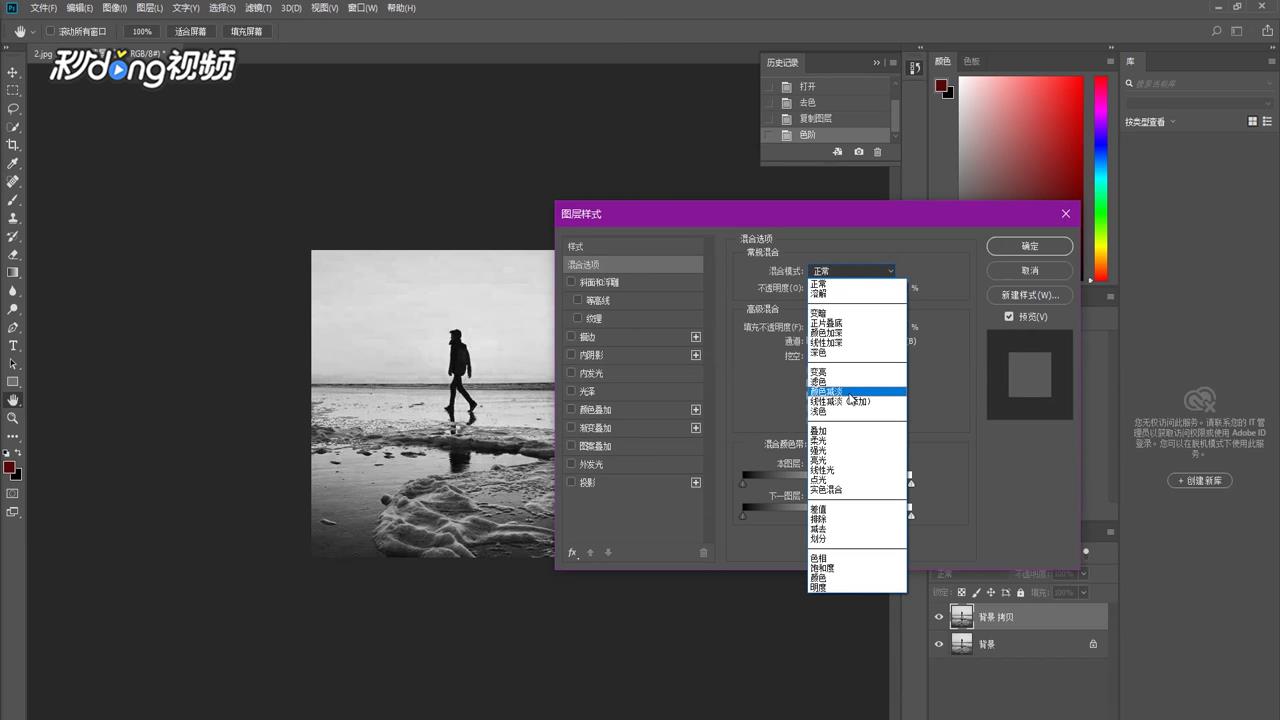Click the fx icon in Layer Style dialog
Screen dimensions: 1280x720
coord(573,552)
